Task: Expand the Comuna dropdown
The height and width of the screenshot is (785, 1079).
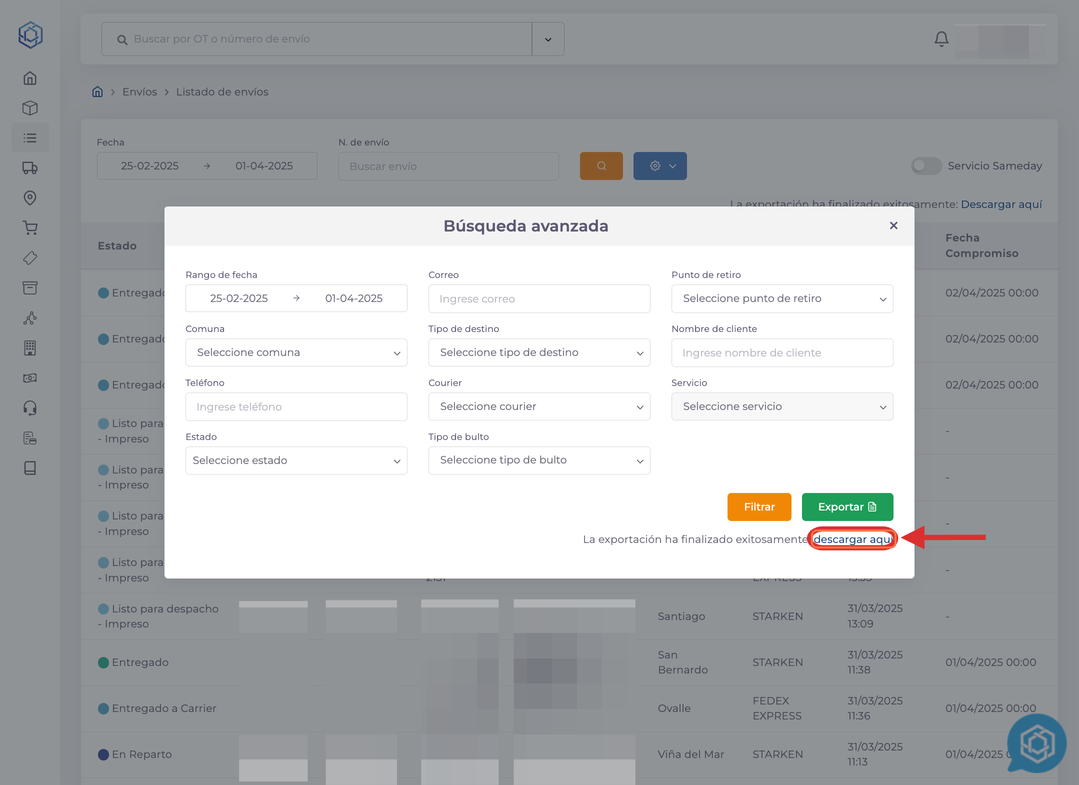Action: (x=296, y=353)
